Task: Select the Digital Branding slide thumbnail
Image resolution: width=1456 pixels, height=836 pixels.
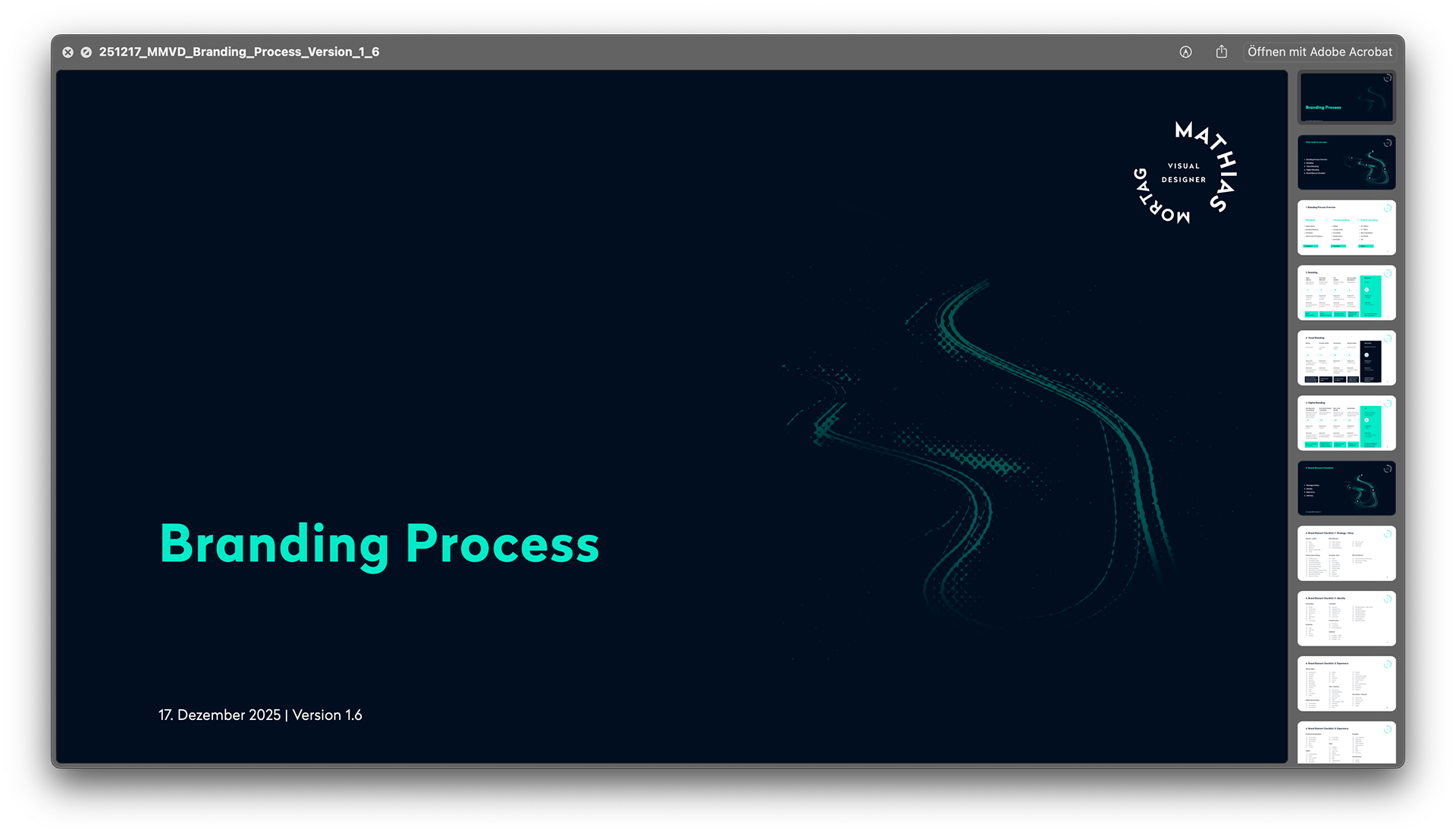Action: click(x=1346, y=423)
